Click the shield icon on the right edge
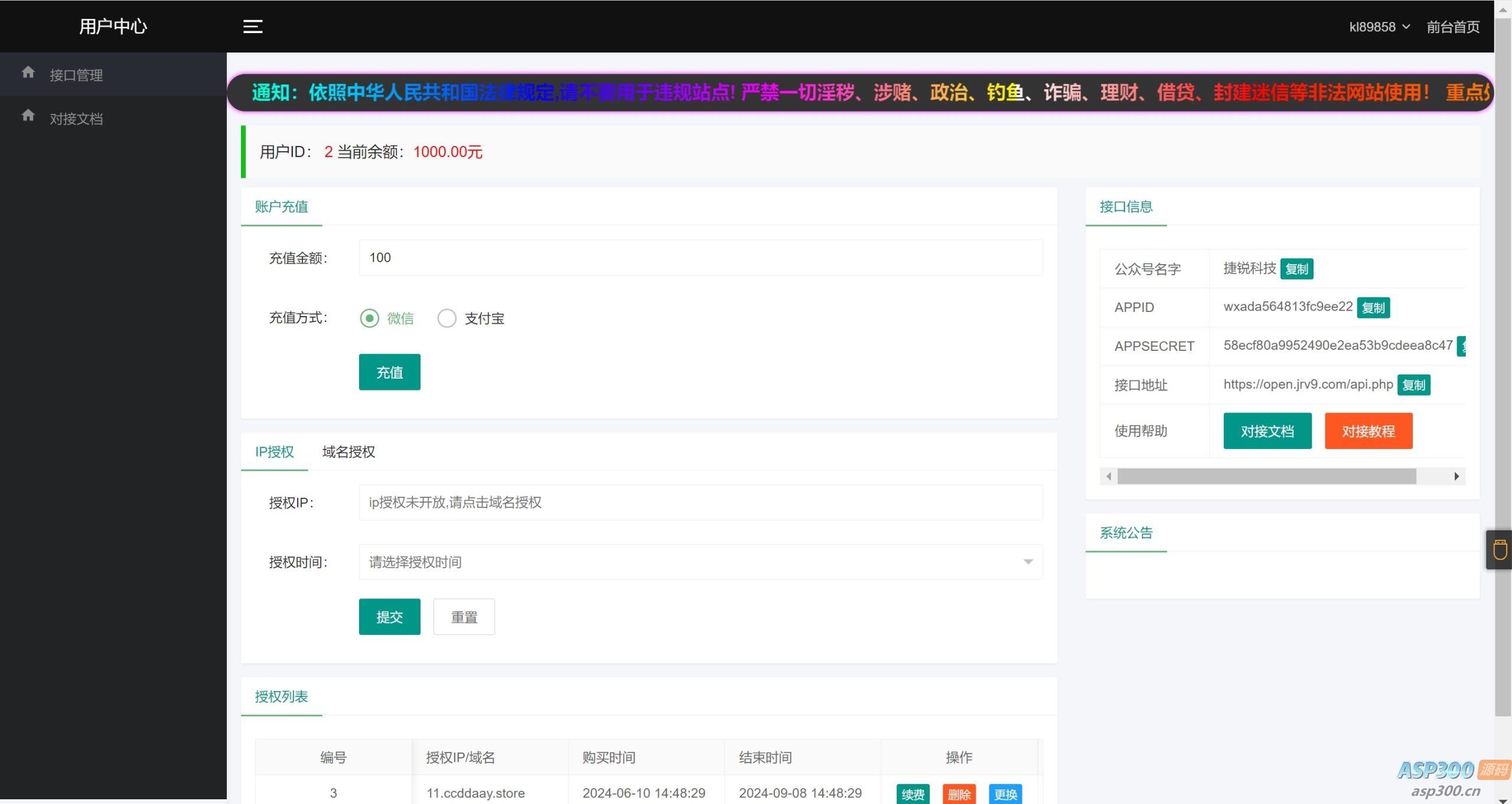This screenshot has width=1512, height=804. 1499,549
